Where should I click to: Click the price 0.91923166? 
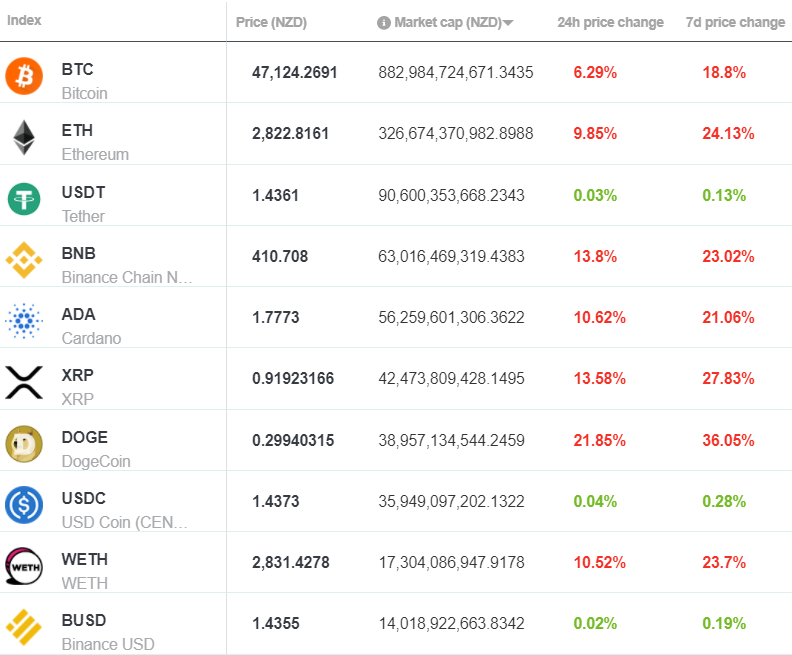293,378
